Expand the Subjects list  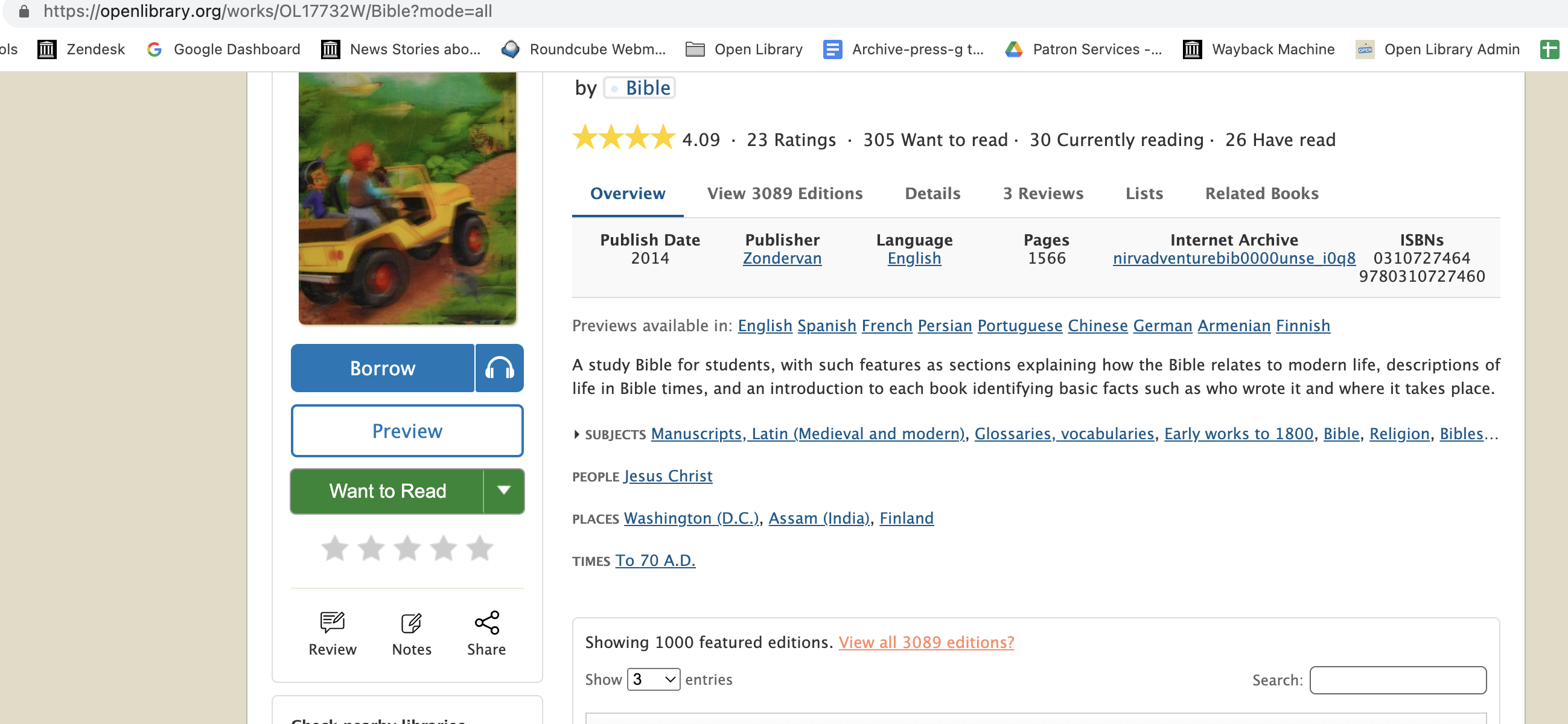[576, 434]
